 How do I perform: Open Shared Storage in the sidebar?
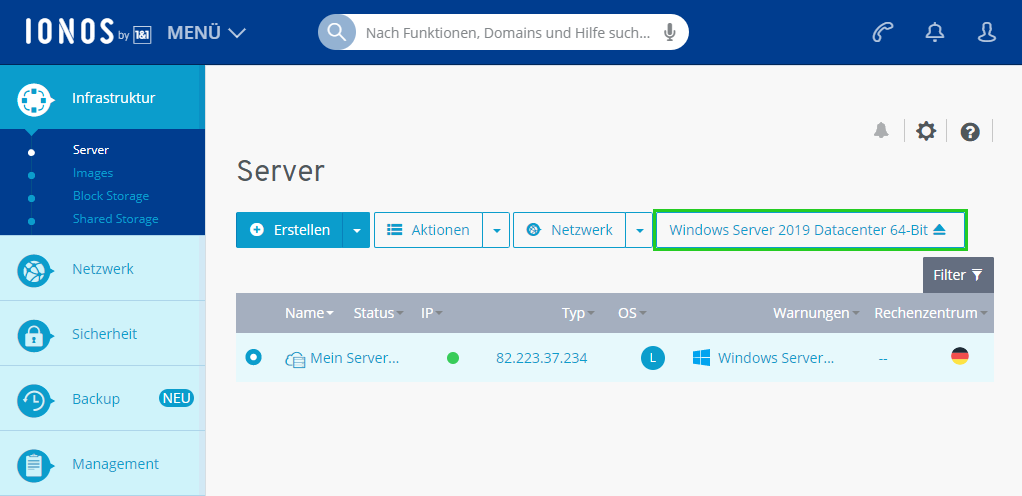click(115, 219)
